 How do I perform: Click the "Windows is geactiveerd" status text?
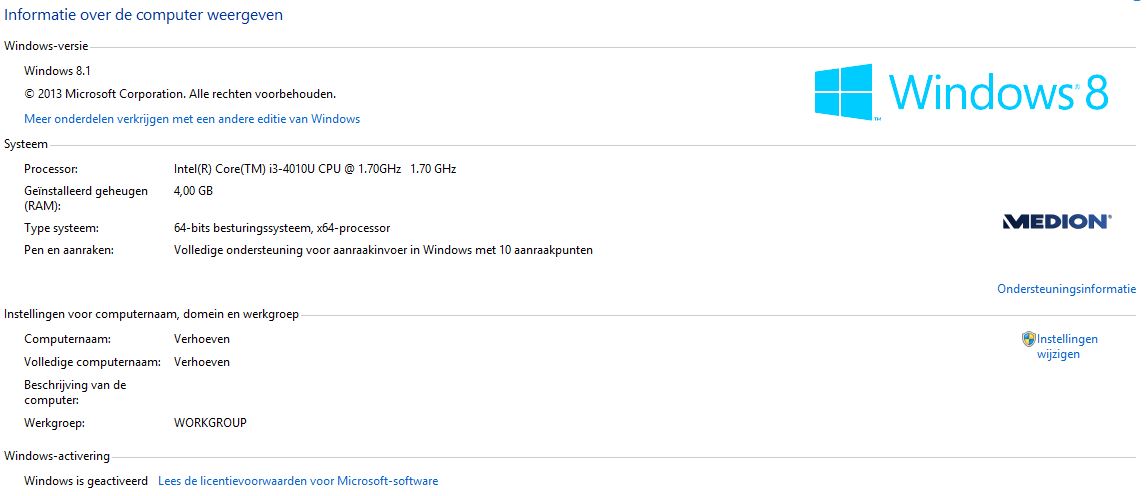click(x=86, y=481)
